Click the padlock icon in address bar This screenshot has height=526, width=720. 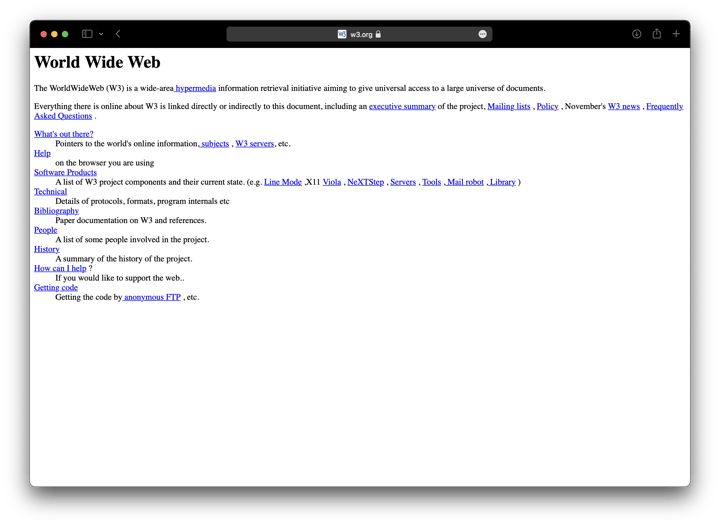(x=378, y=34)
